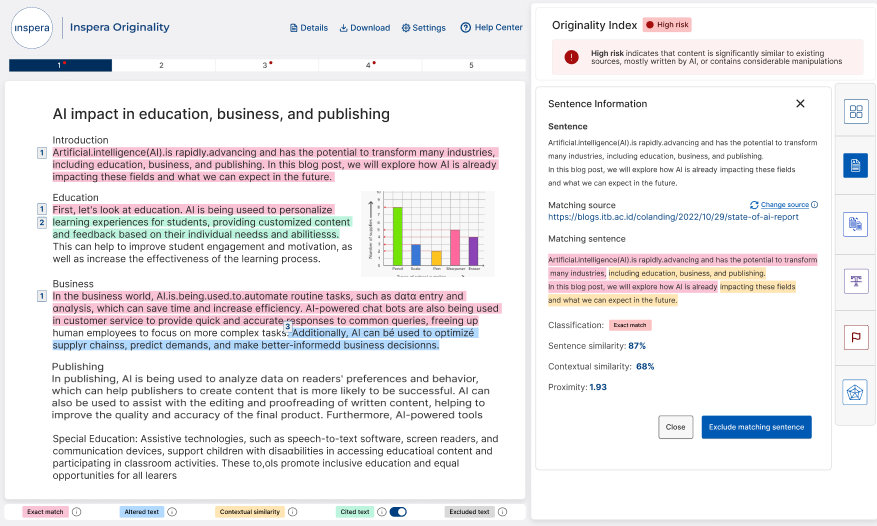877x526 pixels.
Task: Select green cited text about learning experiences
Action: pos(202,228)
